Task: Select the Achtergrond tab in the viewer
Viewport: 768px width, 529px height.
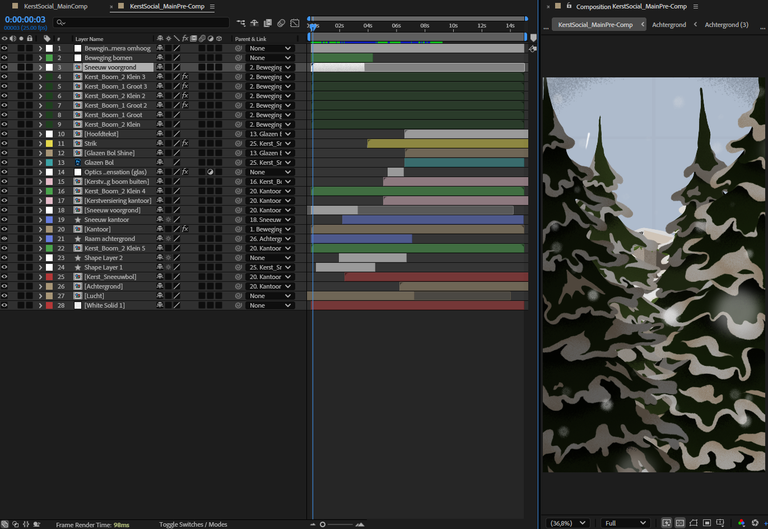Action: click(x=669, y=24)
